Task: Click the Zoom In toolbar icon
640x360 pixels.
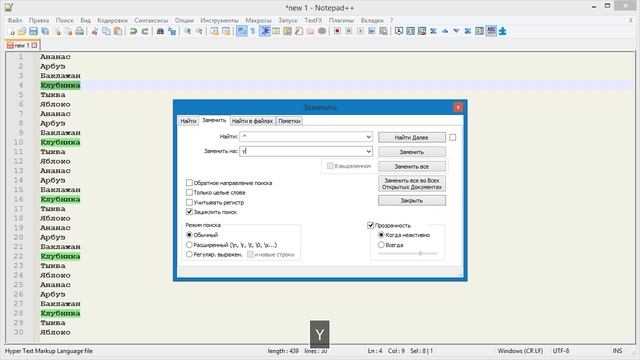Action: tap(187, 31)
